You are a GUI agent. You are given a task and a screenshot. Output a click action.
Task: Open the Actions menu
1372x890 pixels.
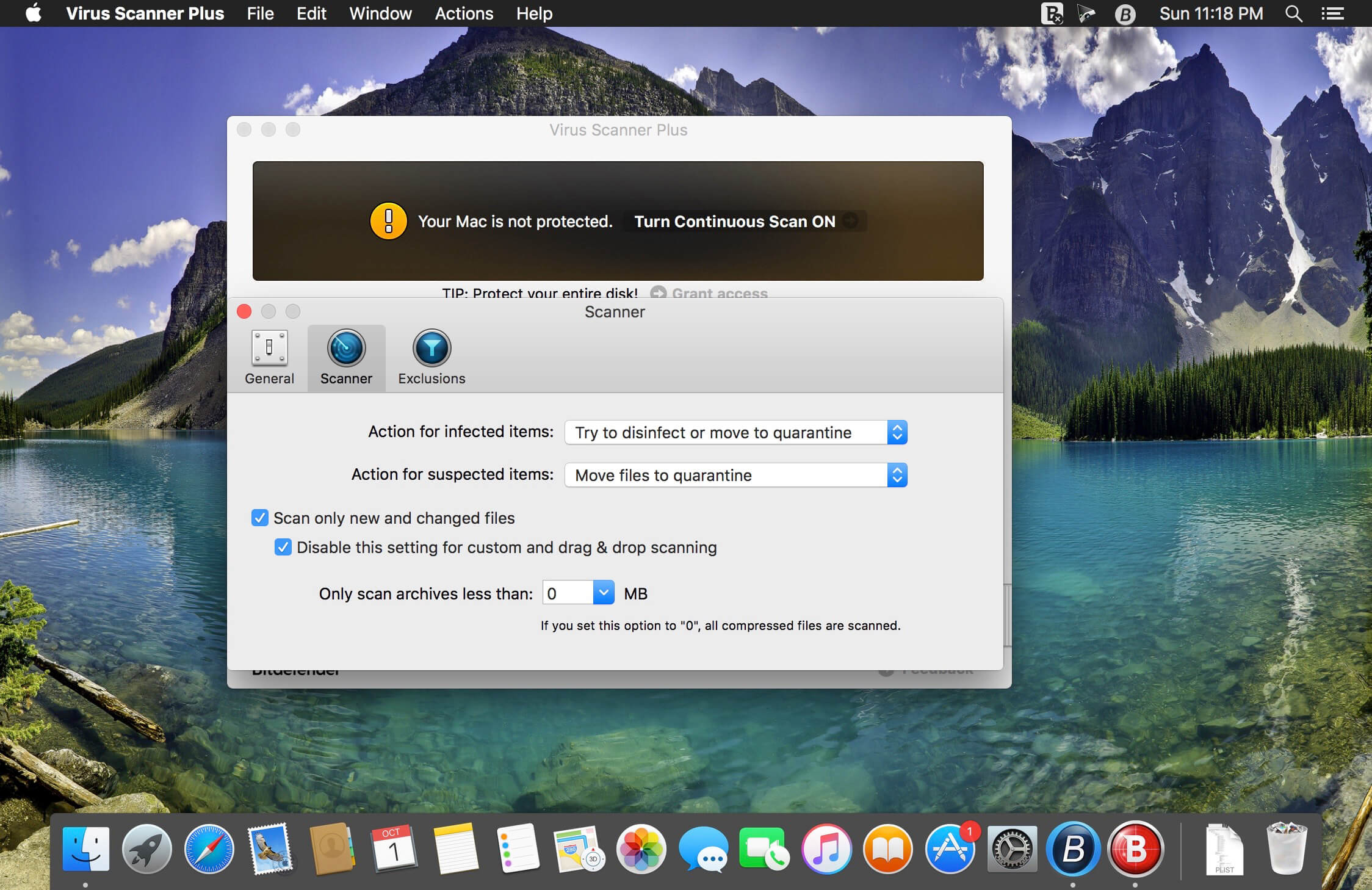463,13
